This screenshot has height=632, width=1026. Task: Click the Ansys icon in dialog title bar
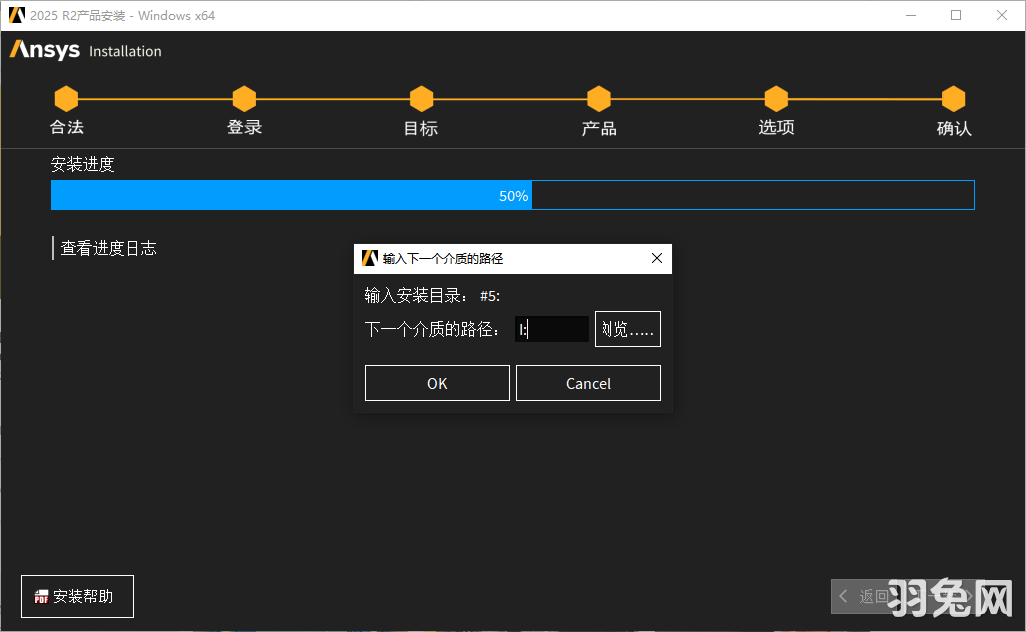point(367,258)
